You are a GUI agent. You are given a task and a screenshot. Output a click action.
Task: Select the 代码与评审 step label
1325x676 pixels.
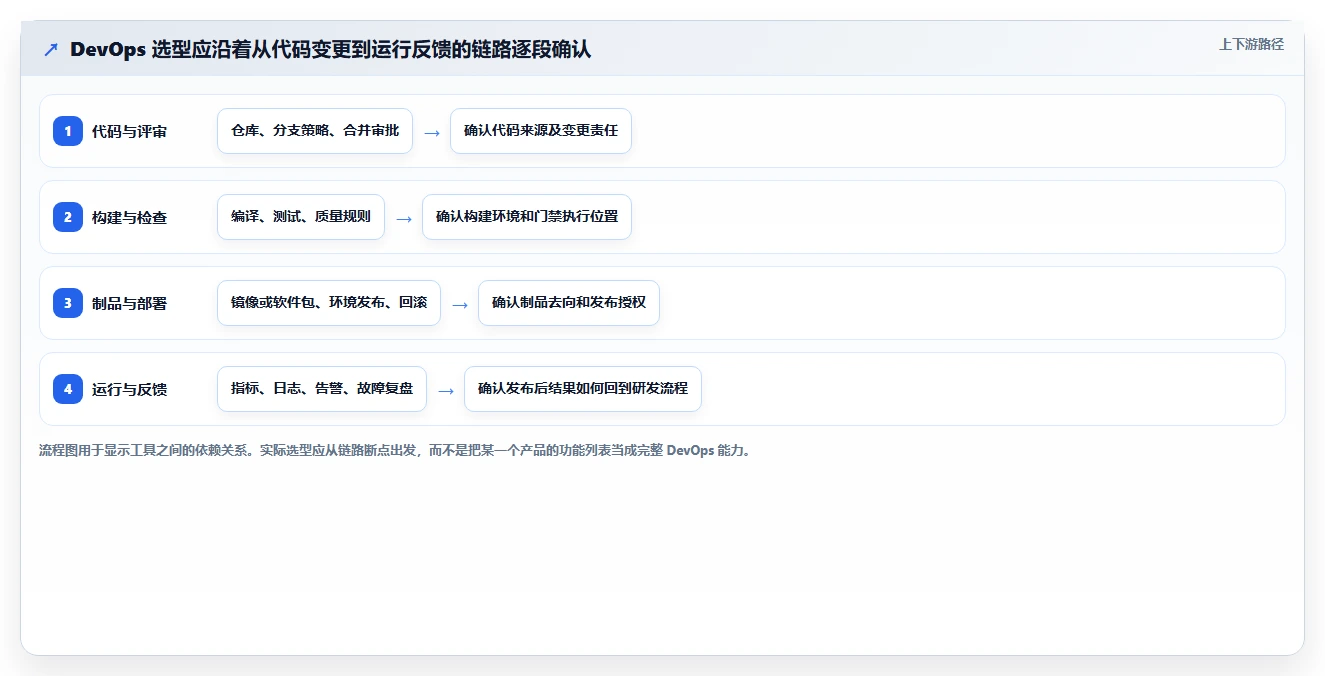(129, 131)
